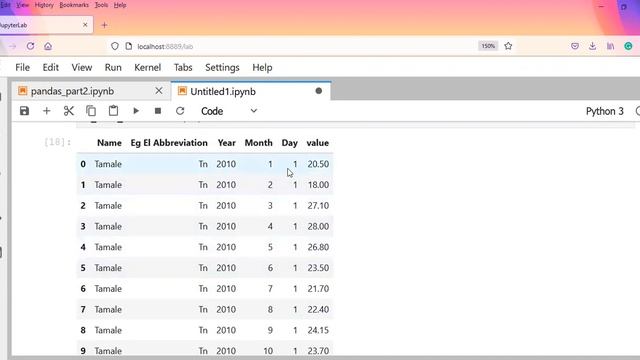Screen dimensions: 640x360
Task: Click the 26.80 value in row 4
Action: (318, 247)
